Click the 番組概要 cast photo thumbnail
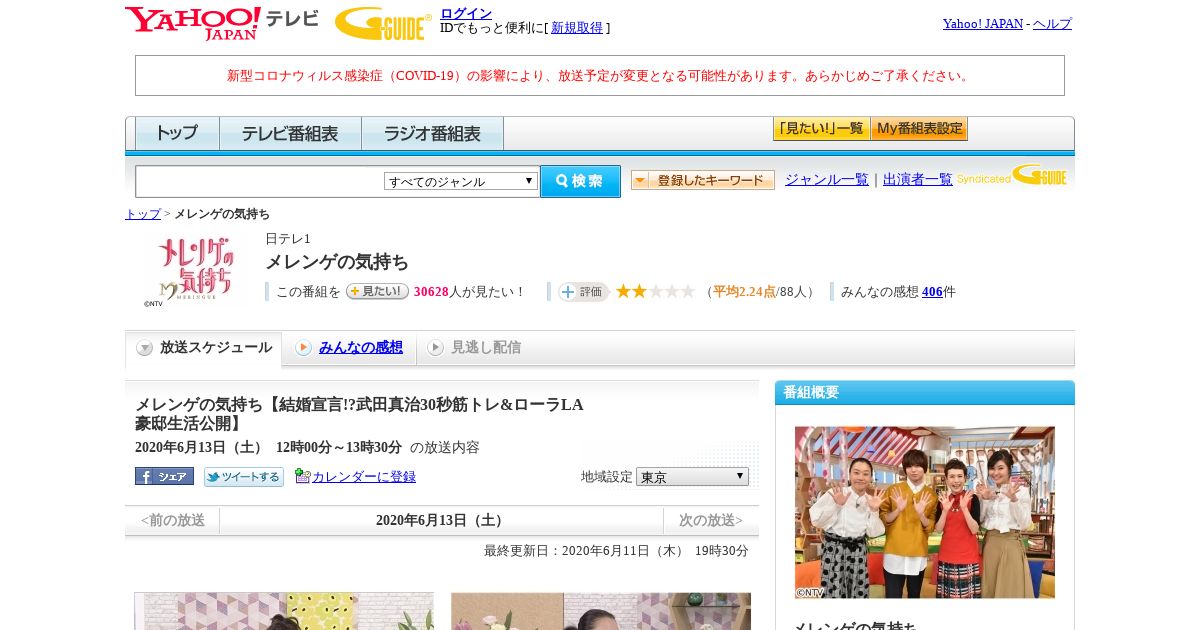 925,513
